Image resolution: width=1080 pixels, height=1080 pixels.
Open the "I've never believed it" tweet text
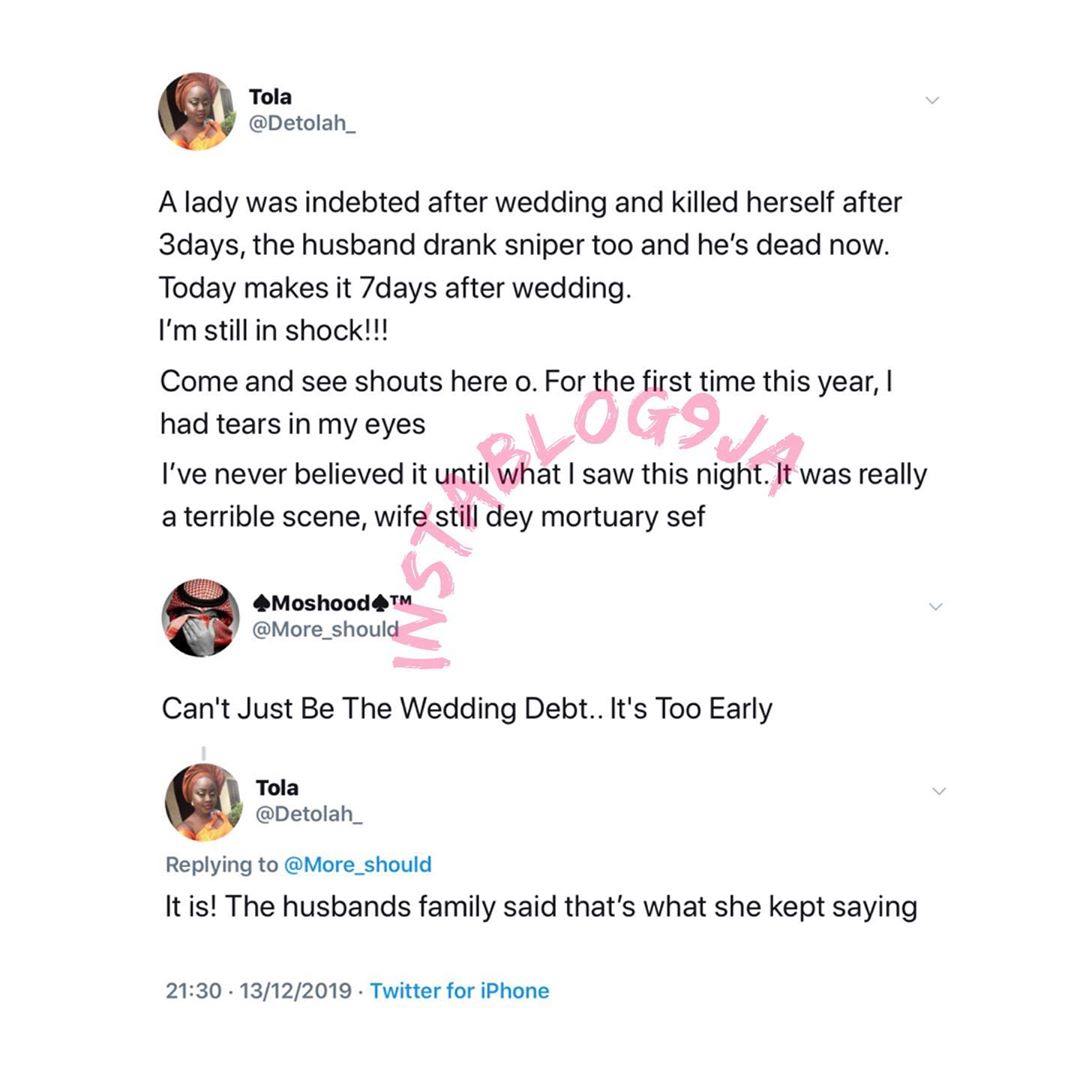(543, 495)
